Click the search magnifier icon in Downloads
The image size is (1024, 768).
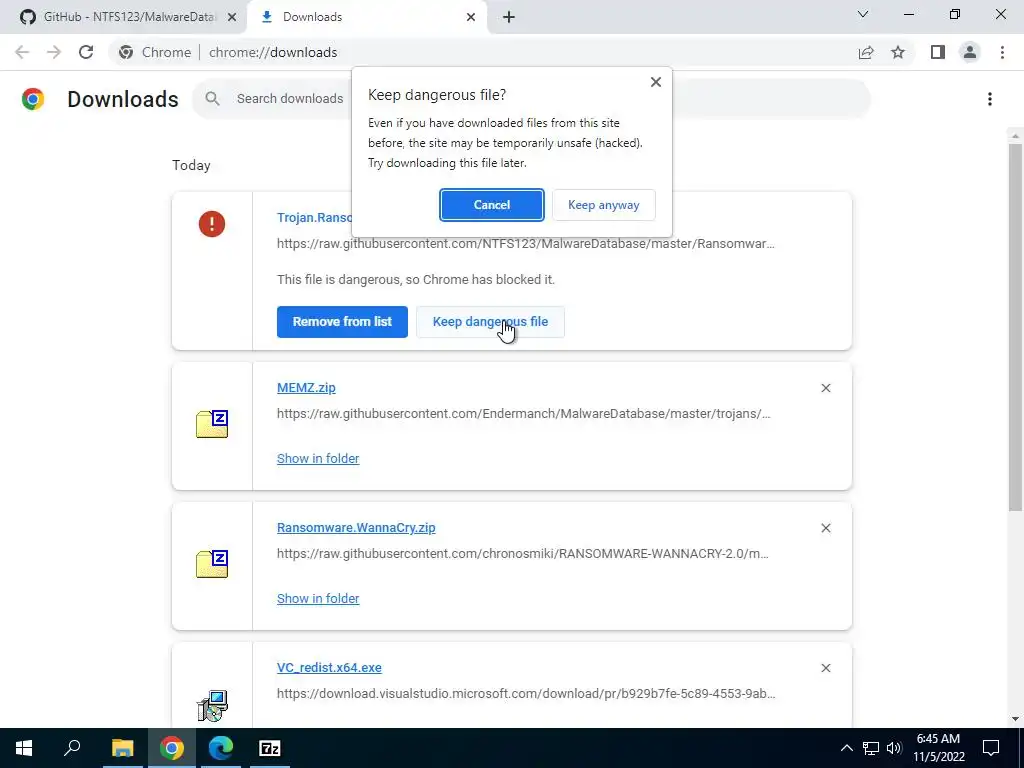click(x=212, y=99)
